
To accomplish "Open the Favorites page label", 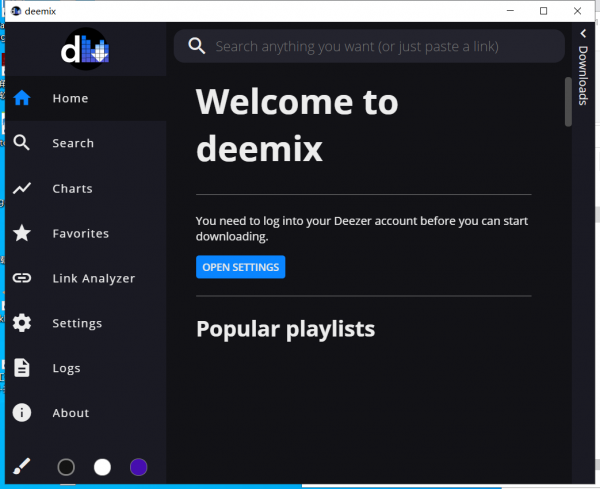I will [x=81, y=233].
